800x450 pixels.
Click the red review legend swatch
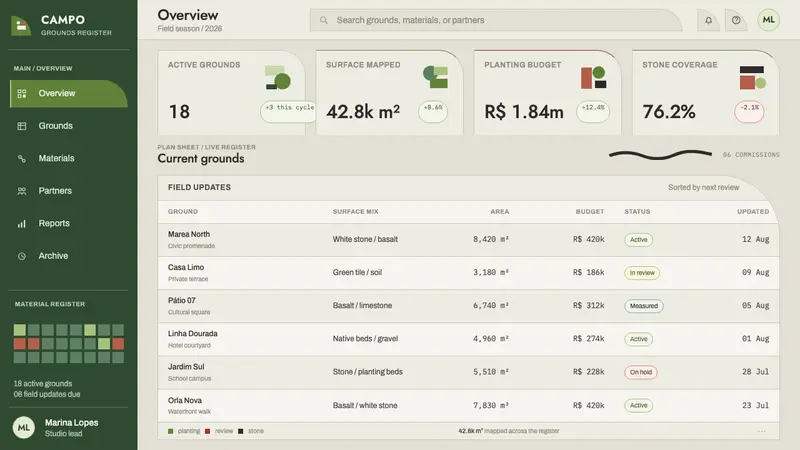point(207,432)
